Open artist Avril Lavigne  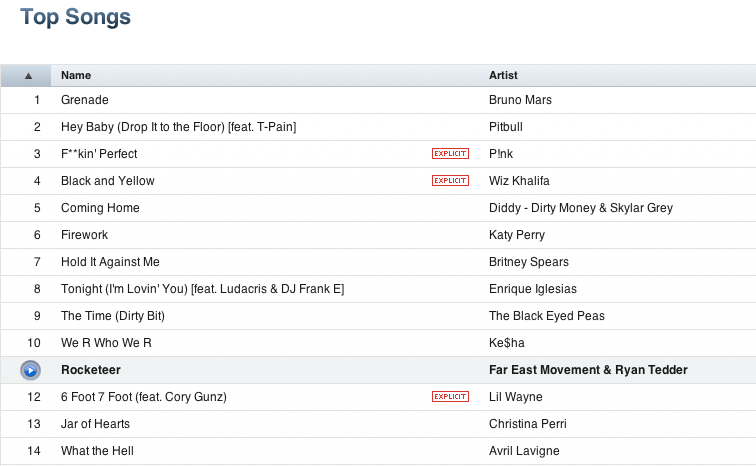tap(524, 451)
